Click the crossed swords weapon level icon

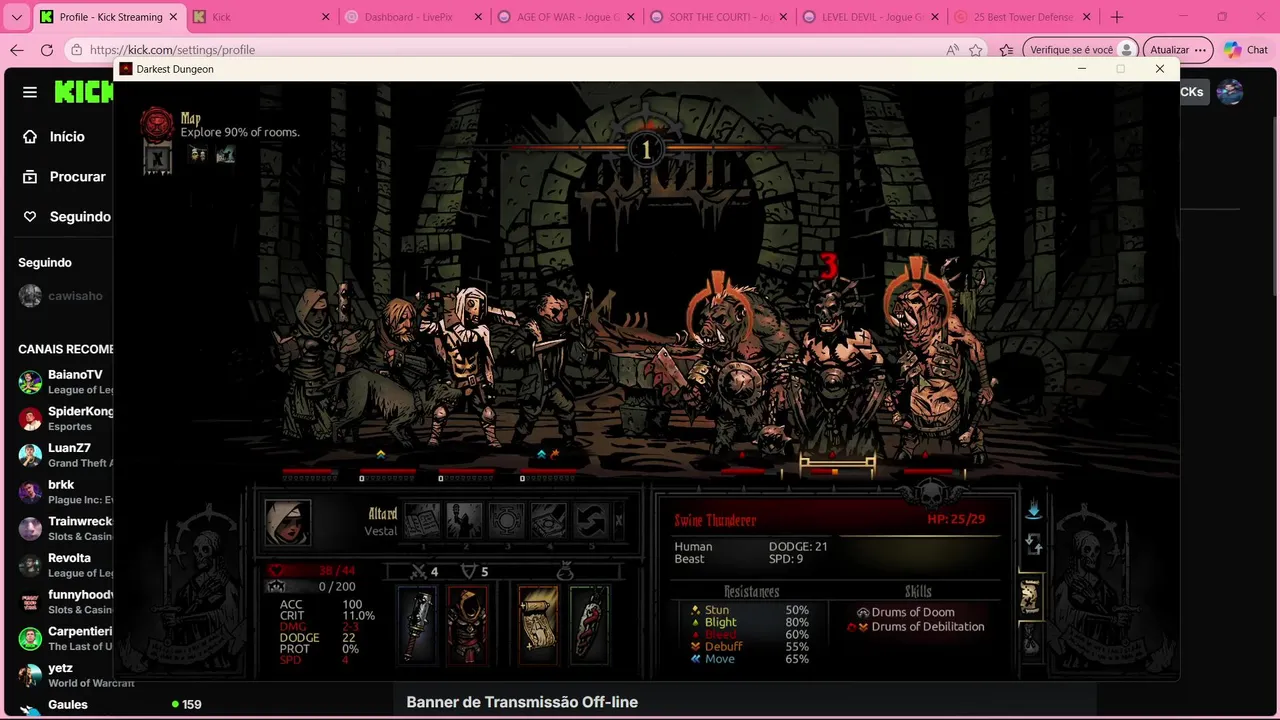[419, 571]
